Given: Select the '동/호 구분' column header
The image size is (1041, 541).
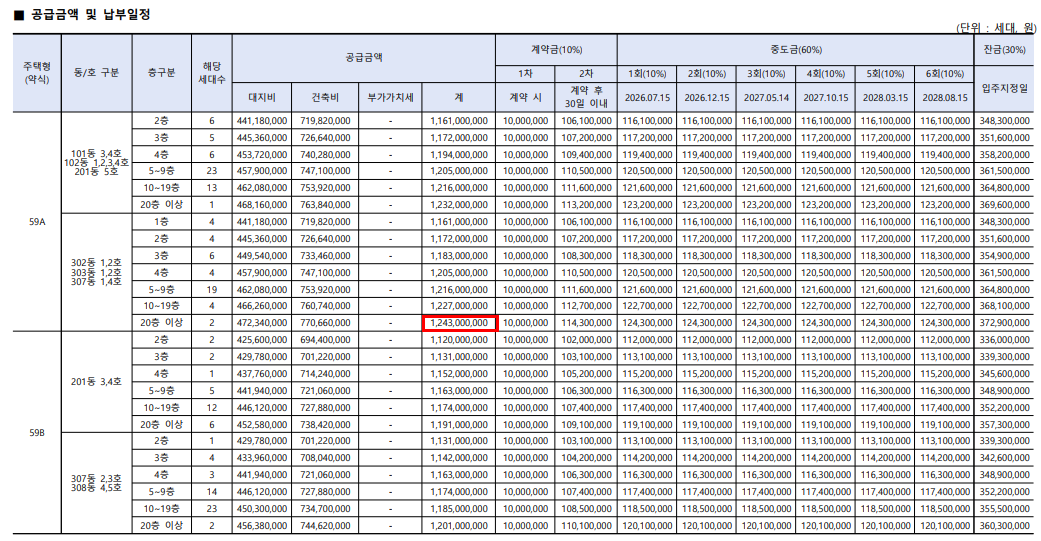Looking at the screenshot, I should click(96, 73).
